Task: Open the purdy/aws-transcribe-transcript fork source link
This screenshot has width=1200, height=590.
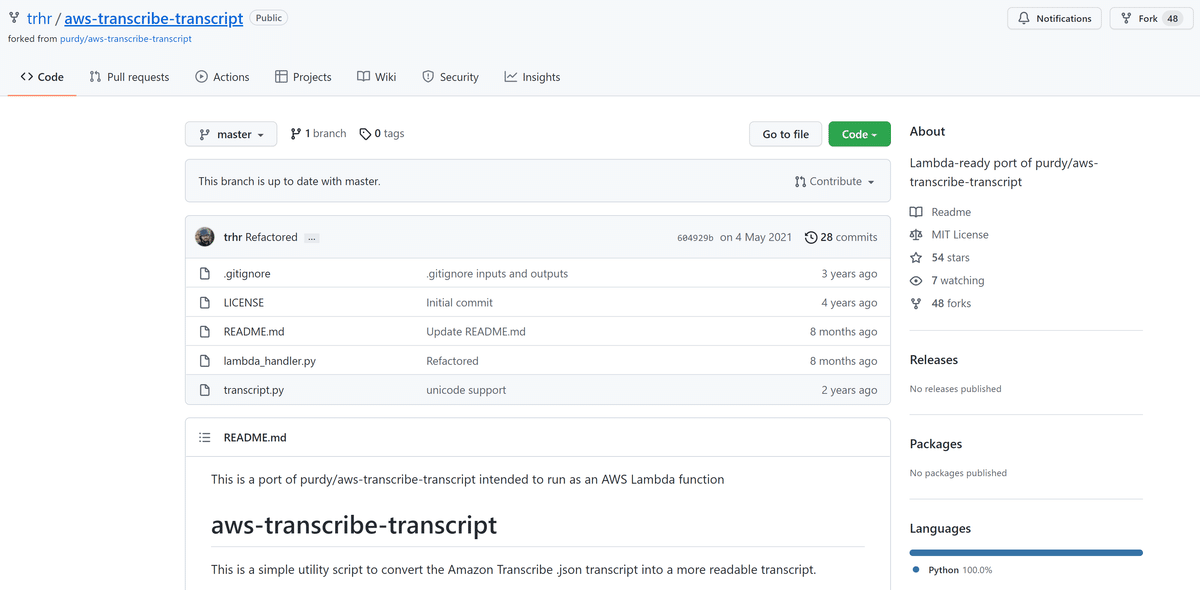Action: click(x=126, y=39)
